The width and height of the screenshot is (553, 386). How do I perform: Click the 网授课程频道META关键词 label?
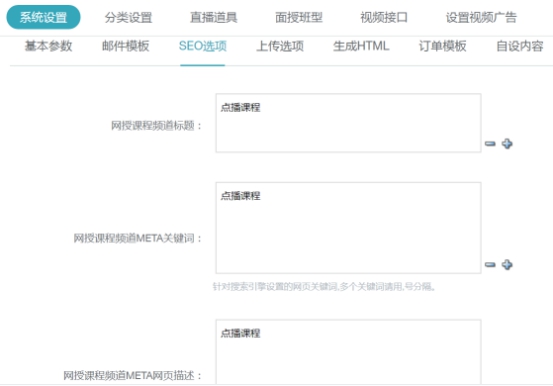tap(138, 238)
